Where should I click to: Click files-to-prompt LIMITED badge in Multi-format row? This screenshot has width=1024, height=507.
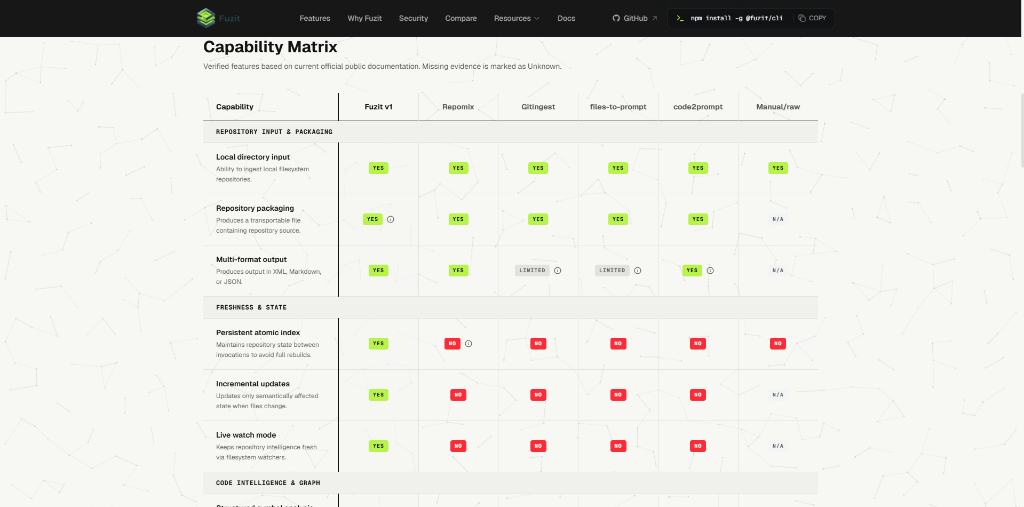[x=612, y=270]
